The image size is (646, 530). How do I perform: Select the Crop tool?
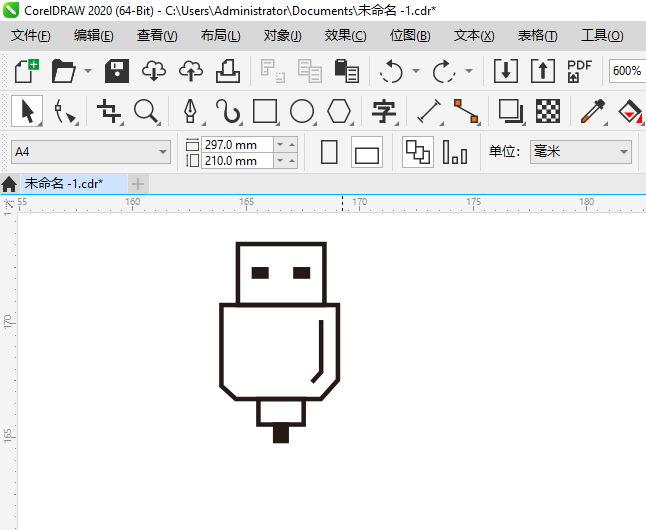108,111
